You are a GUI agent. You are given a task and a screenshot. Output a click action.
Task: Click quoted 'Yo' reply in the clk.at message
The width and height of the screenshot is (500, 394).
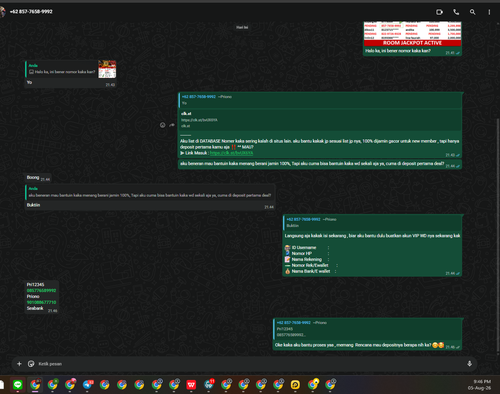point(320,100)
